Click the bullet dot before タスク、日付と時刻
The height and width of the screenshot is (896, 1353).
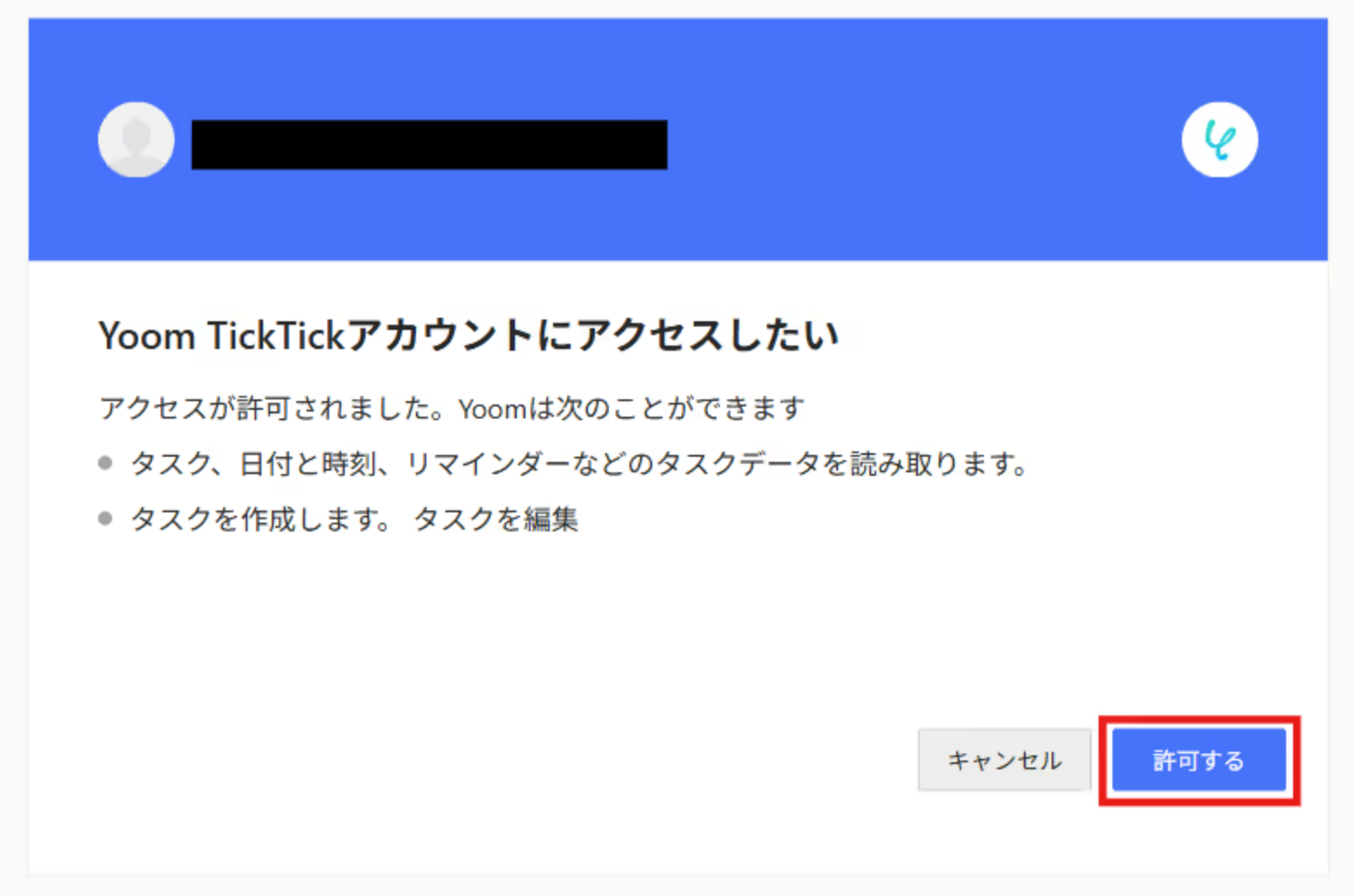[105, 463]
